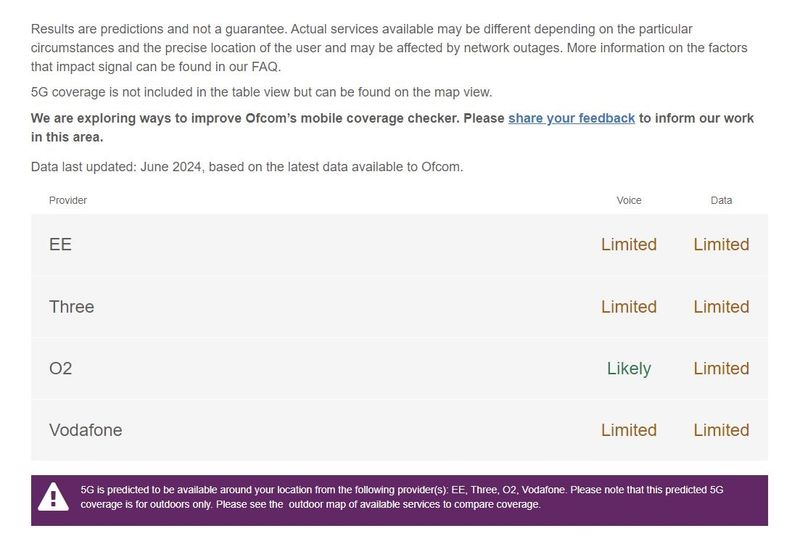Image resolution: width=800 pixels, height=539 pixels.
Task: Click Three's Limited data coverage status
Action: tap(721, 307)
